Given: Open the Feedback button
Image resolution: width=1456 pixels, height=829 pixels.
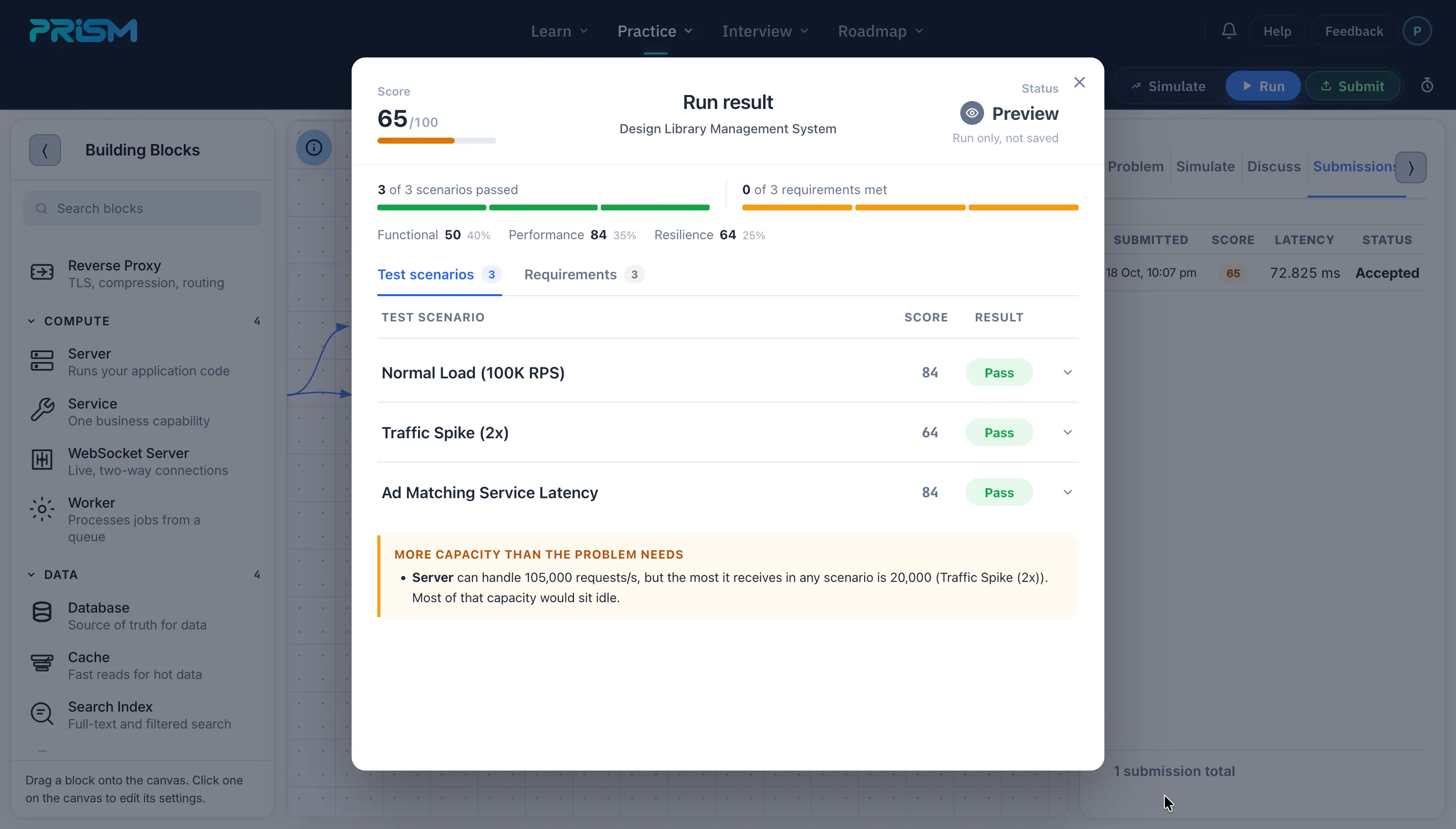Looking at the screenshot, I should pyautogui.click(x=1353, y=31).
